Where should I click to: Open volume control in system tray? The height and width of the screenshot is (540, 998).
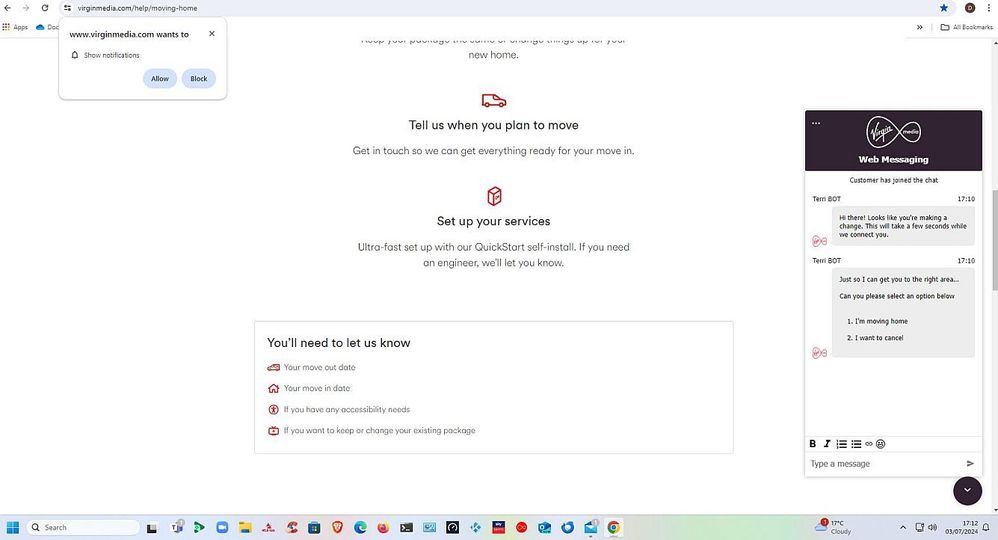(x=932, y=527)
